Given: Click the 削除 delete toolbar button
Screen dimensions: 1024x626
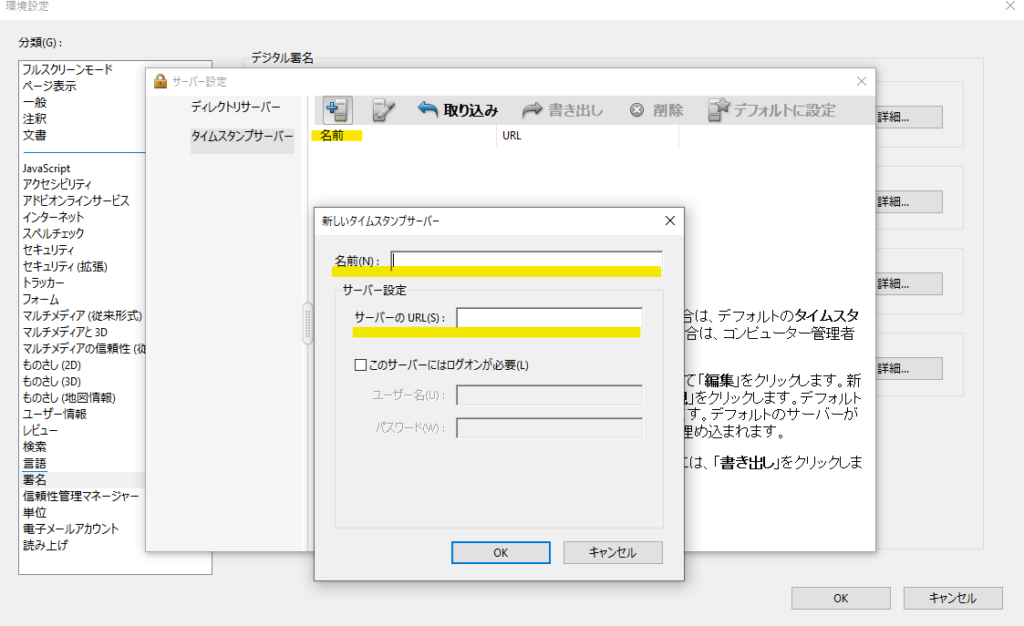Looking at the screenshot, I should [657, 110].
